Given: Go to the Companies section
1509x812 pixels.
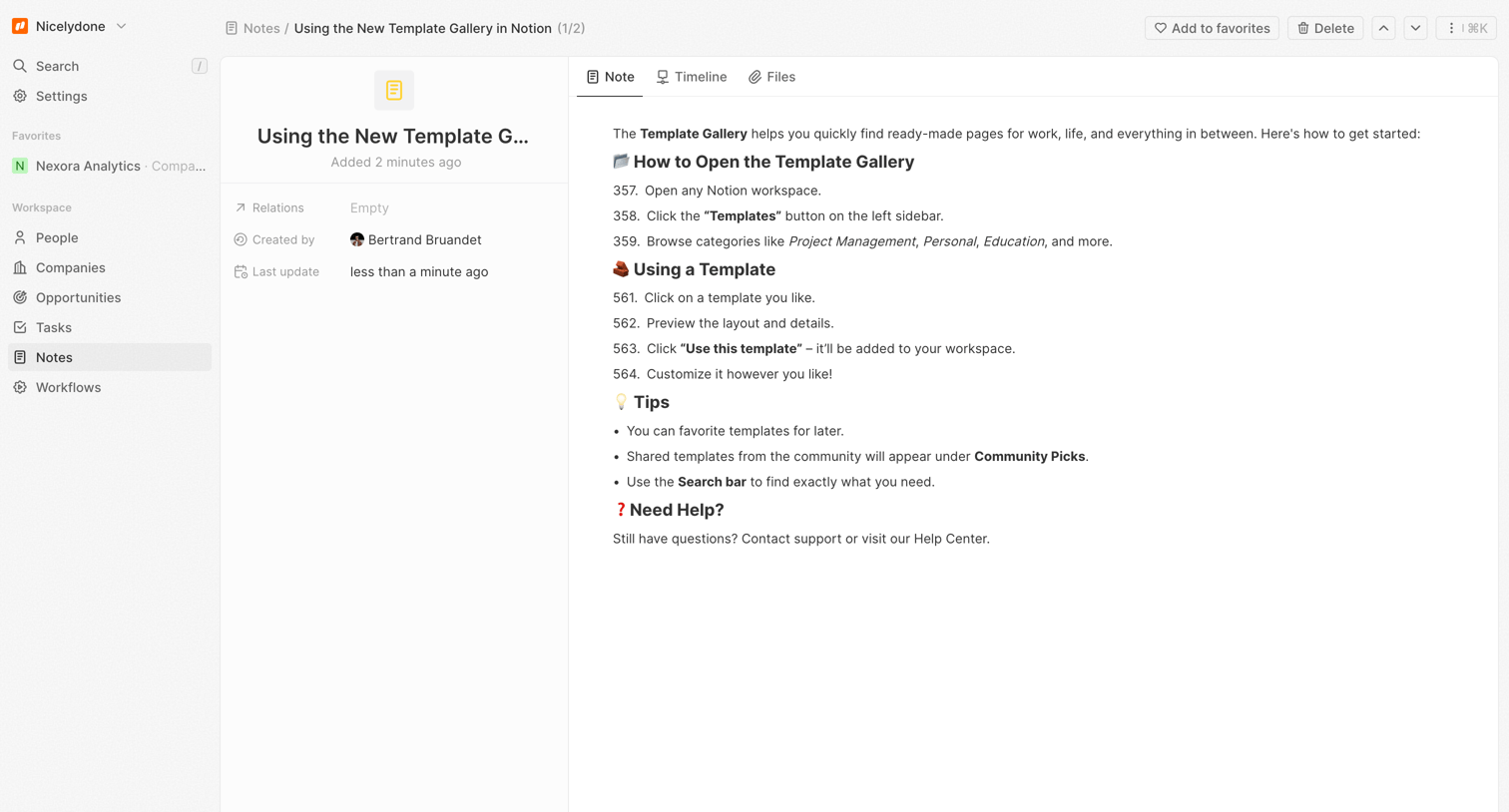Looking at the screenshot, I should click(110, 267).
